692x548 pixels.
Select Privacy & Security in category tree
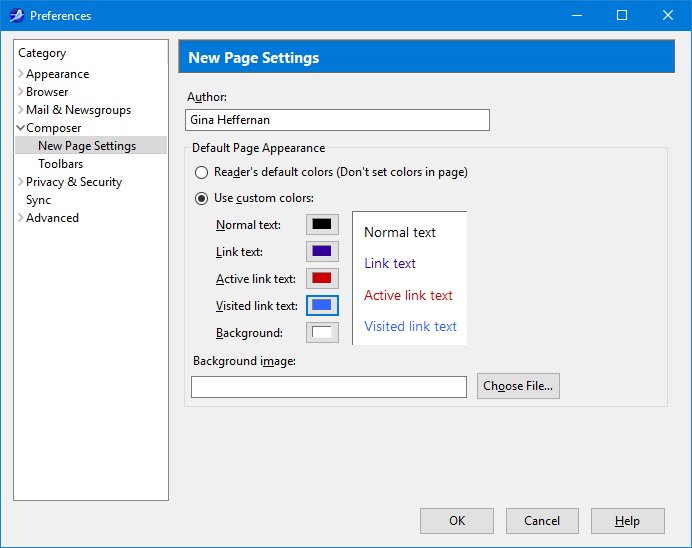(74, 182)
